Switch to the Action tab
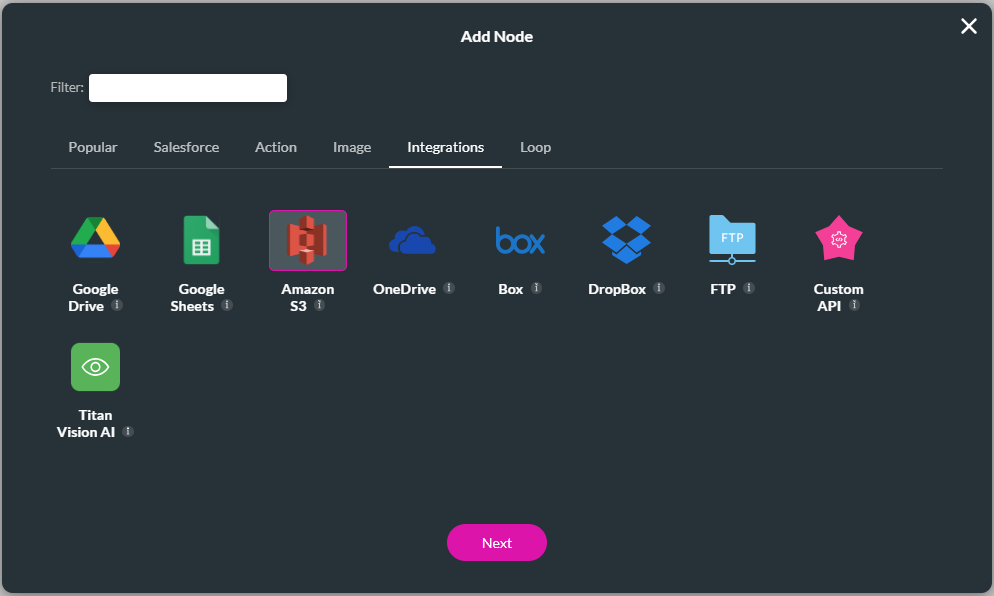The image size is (994, 596). [276, 147]
